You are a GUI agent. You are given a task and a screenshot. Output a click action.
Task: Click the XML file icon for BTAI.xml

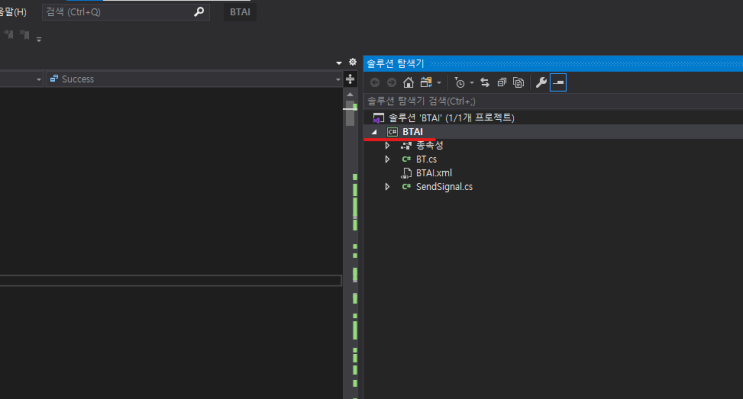tap(406, 173)
